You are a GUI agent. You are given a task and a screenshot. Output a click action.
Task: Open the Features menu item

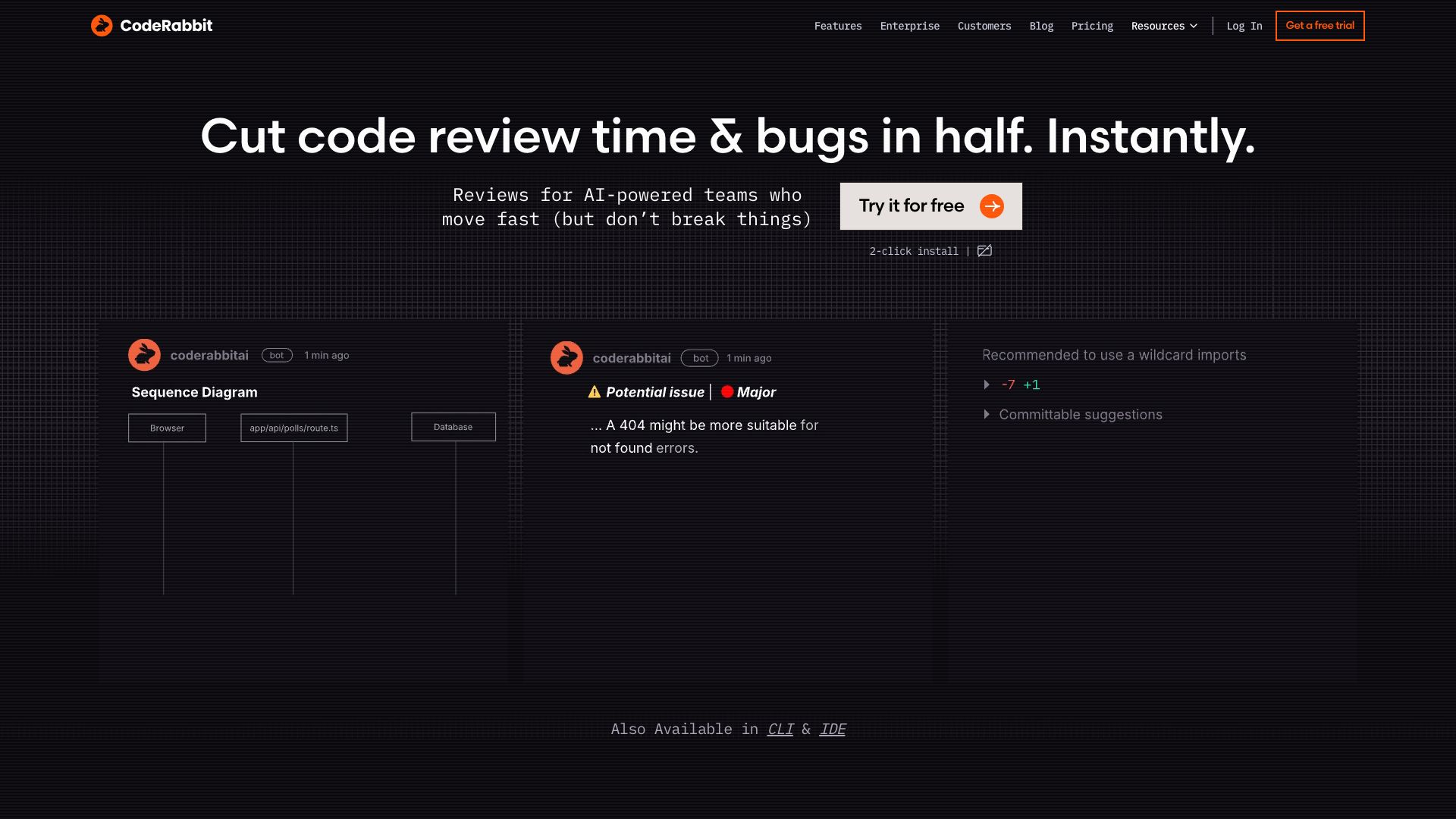tap(838, 26)
